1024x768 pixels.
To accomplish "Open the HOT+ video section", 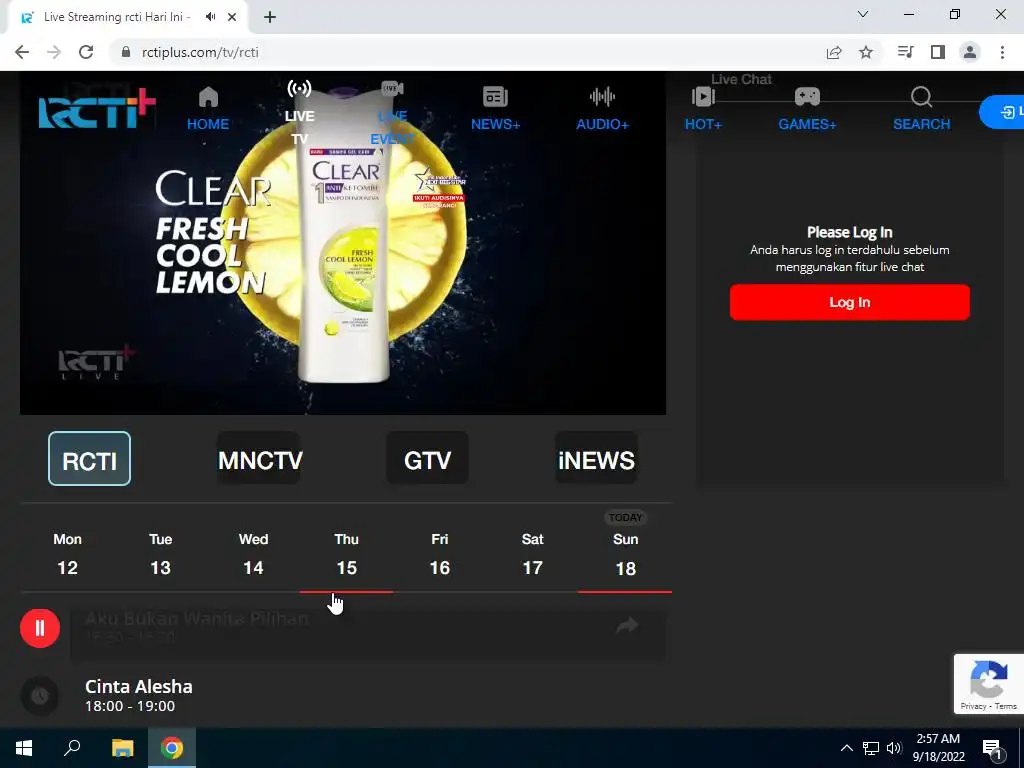I will [x=703, y=108].
